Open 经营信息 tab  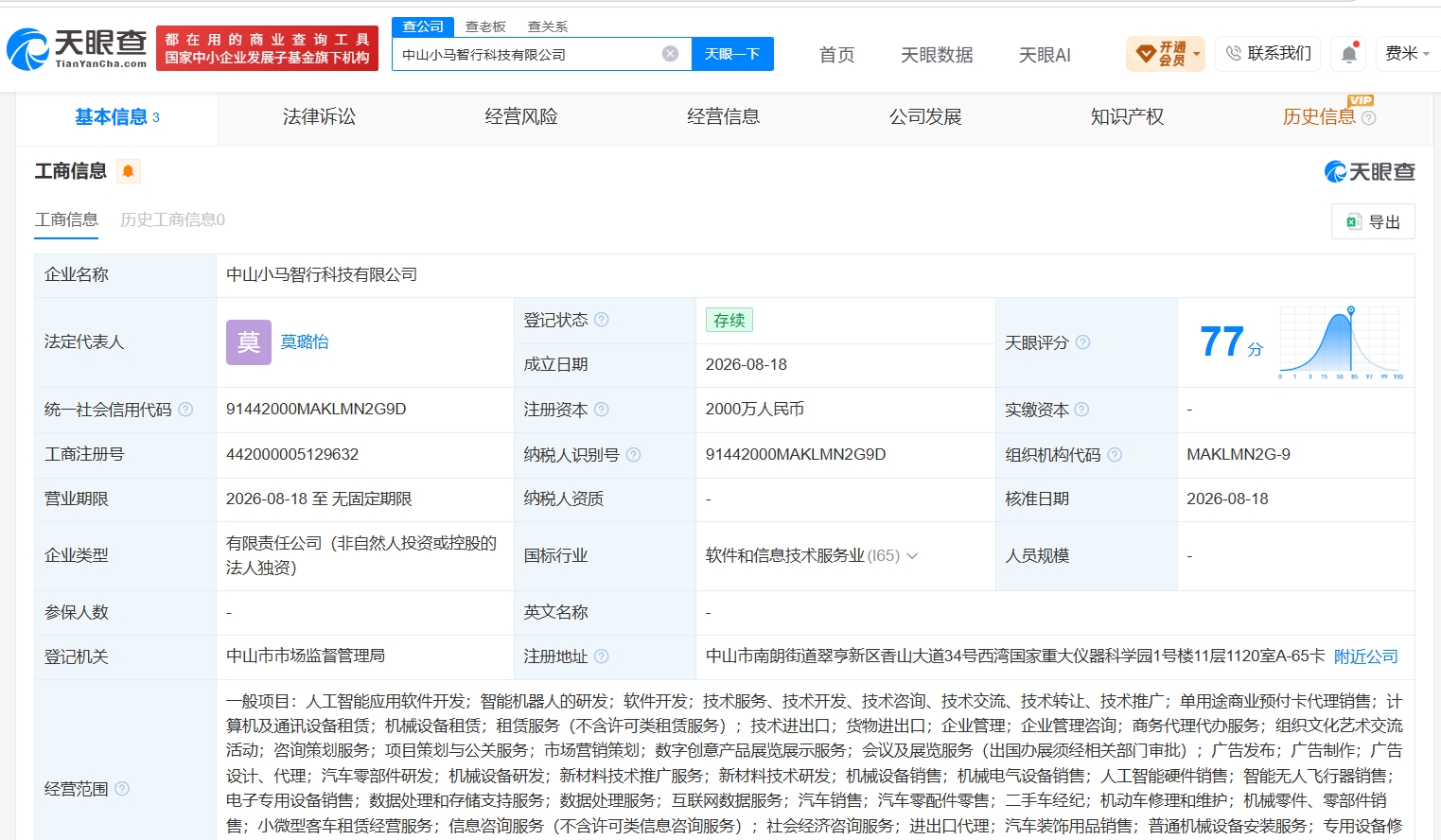[x=723, y=117]
